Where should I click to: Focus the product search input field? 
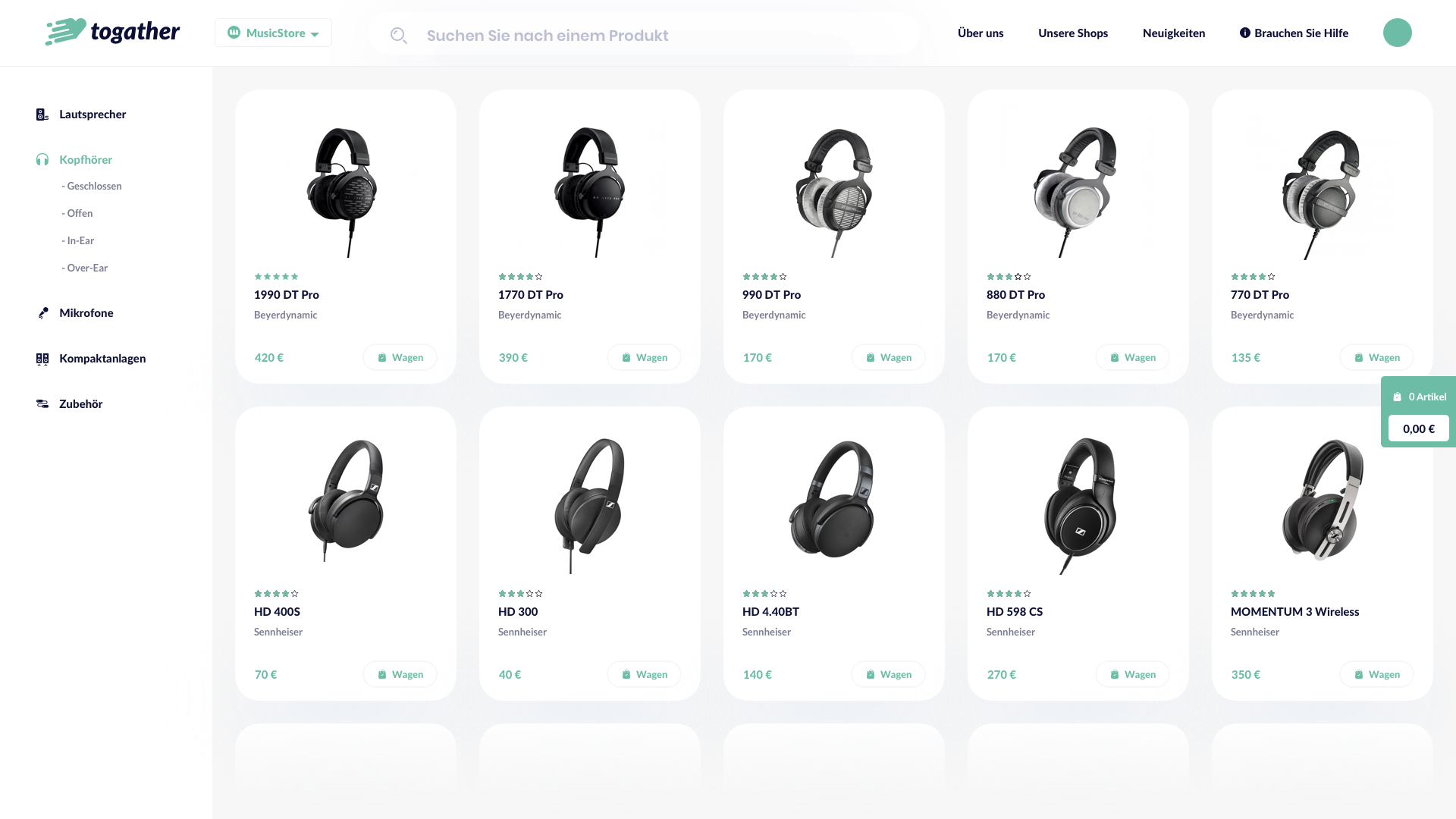[x=643, y=35]
